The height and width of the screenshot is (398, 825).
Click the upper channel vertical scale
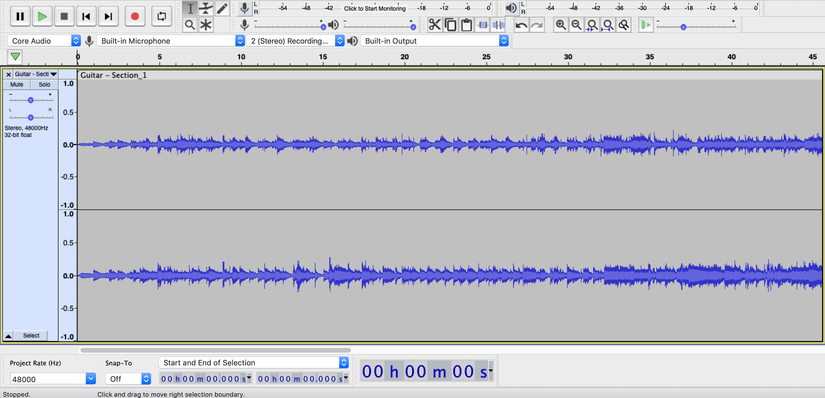pos(68,144)
